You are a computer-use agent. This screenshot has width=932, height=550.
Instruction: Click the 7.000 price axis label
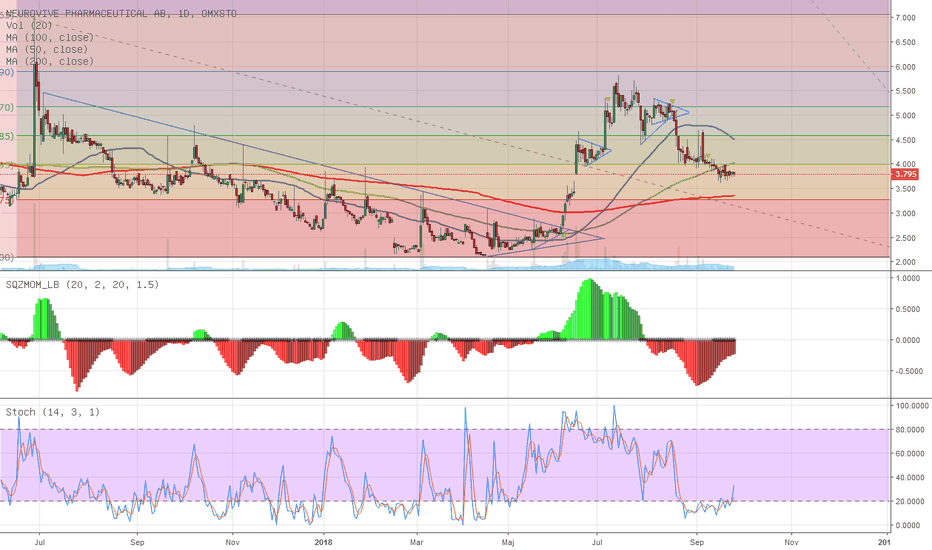pyautogui.click(x=905, y=18)
